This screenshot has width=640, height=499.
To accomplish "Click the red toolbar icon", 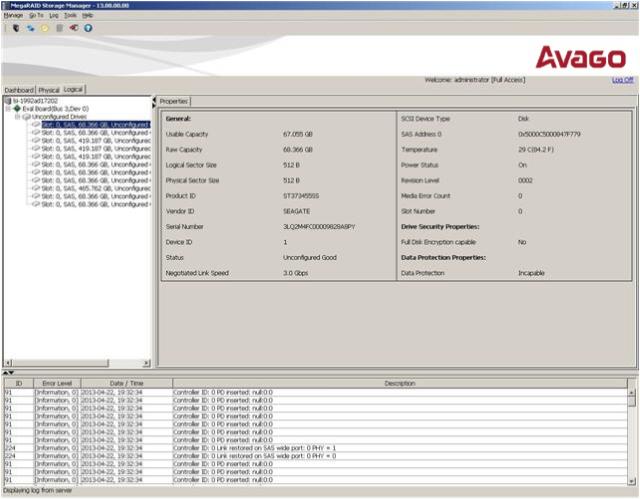I will [73, 28].
